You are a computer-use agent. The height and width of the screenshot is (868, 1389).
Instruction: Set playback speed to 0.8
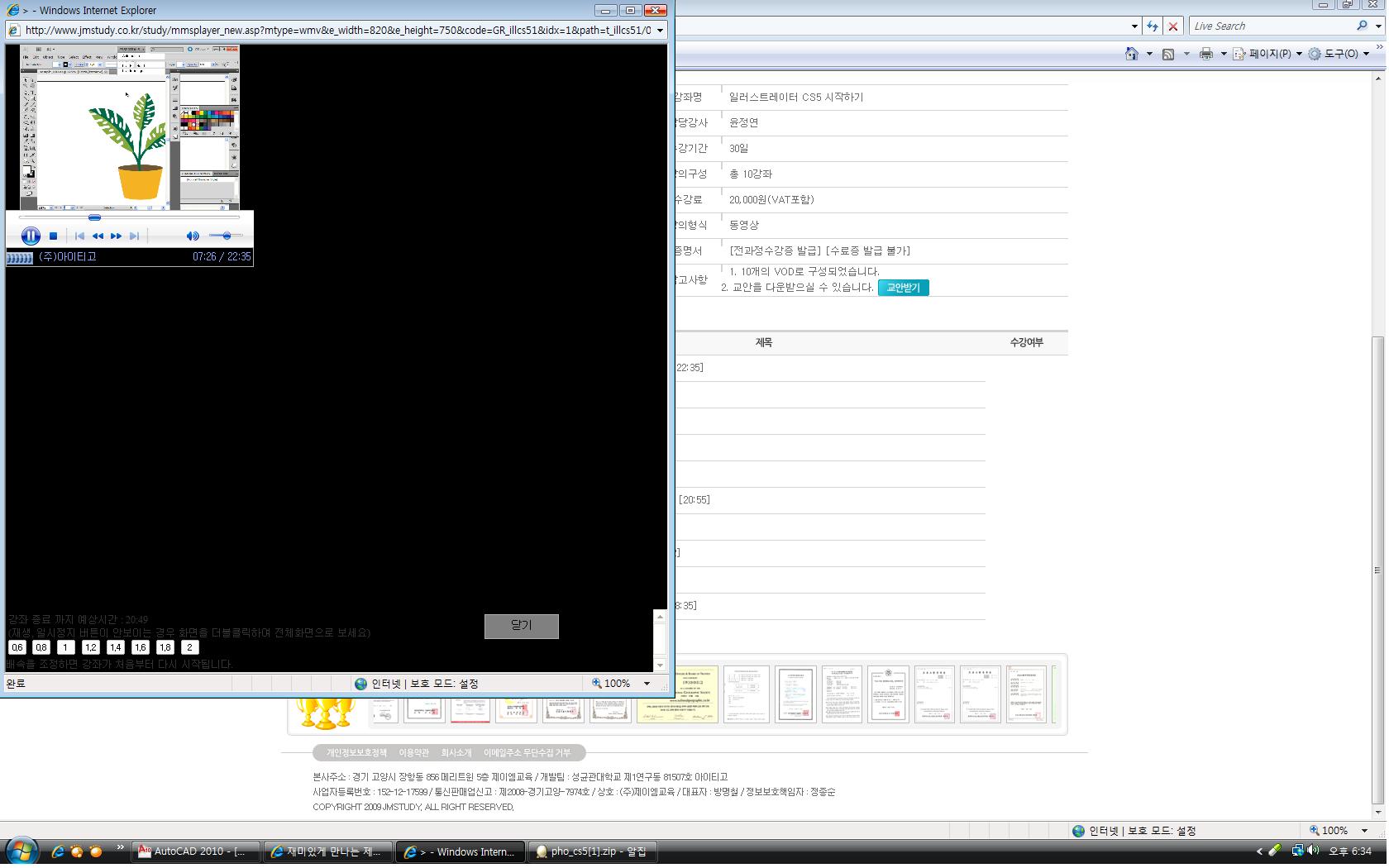point(41,648)
